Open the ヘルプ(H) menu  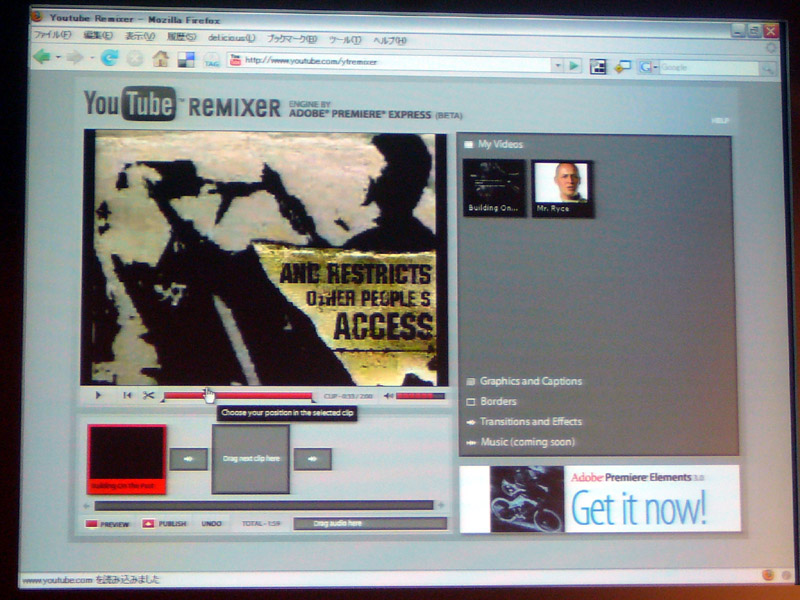click(390, 40)
